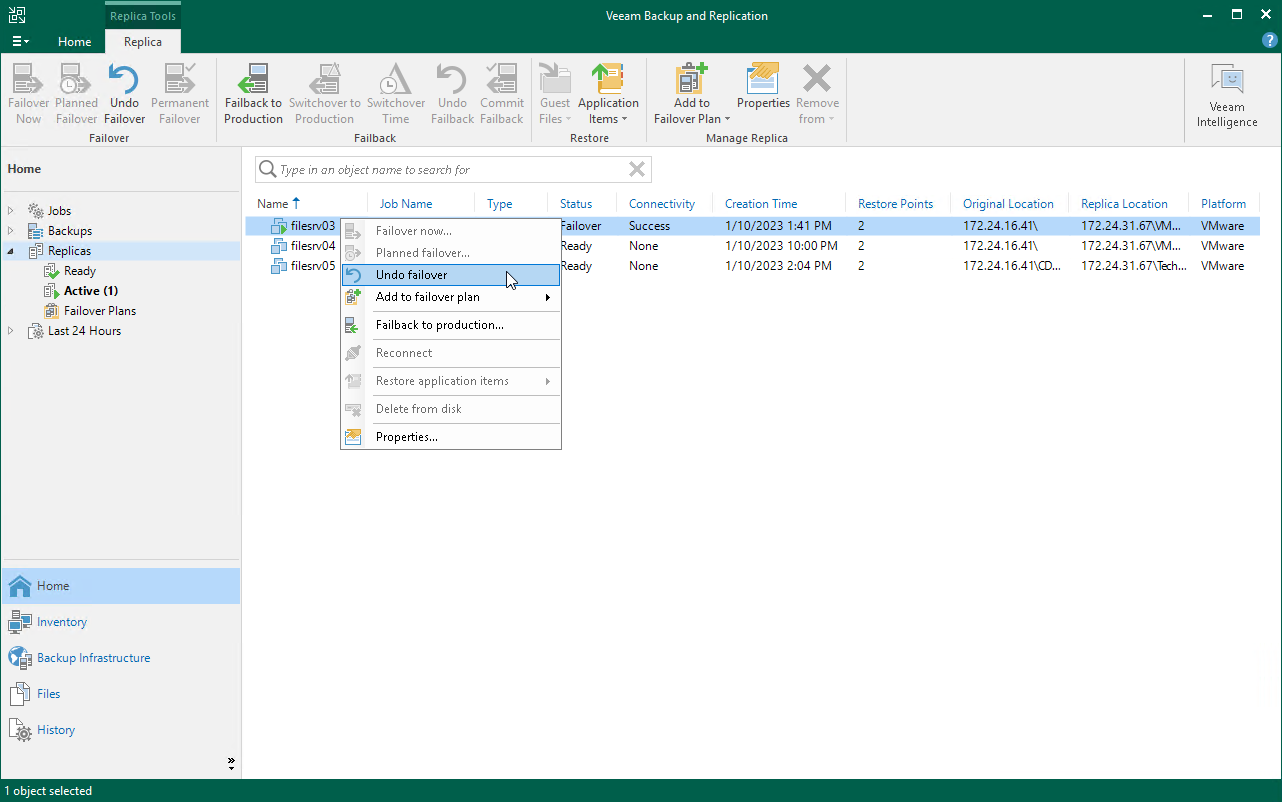Expand the Jobs tree node
The image size is (1282, 802).
click(x=12, y=211)
